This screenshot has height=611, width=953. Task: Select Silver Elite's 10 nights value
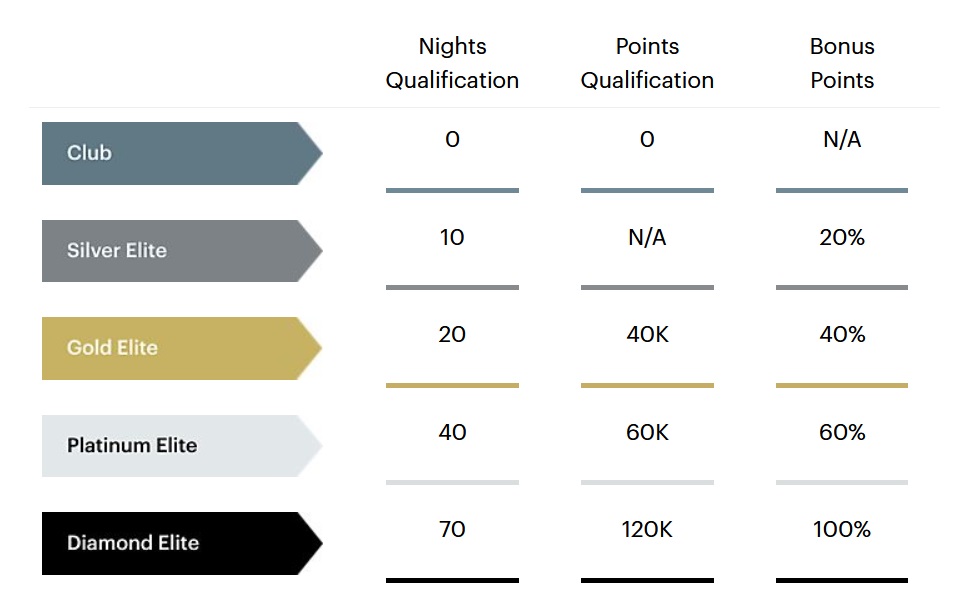452,237
